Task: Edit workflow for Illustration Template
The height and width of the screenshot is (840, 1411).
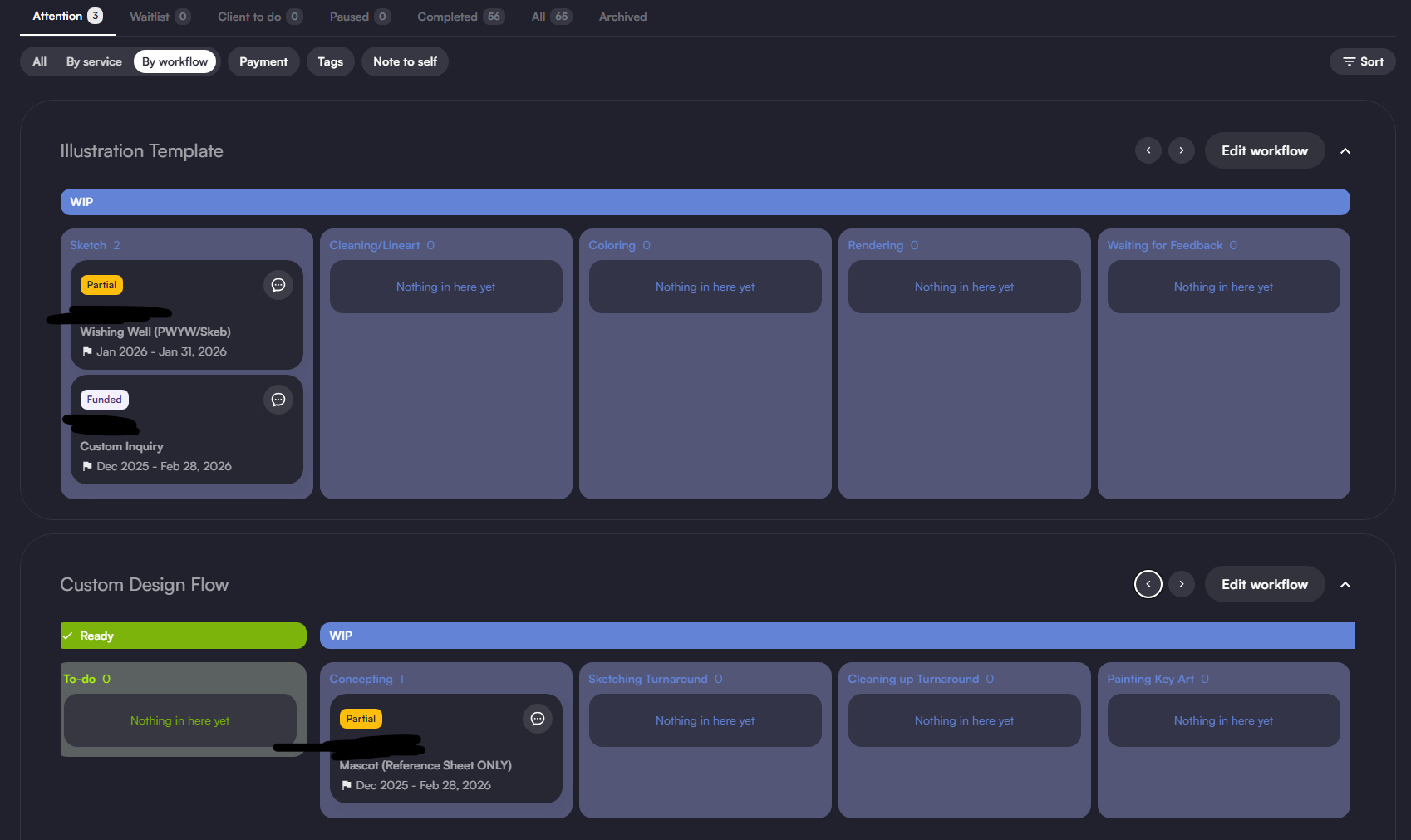Action: 1264,151
